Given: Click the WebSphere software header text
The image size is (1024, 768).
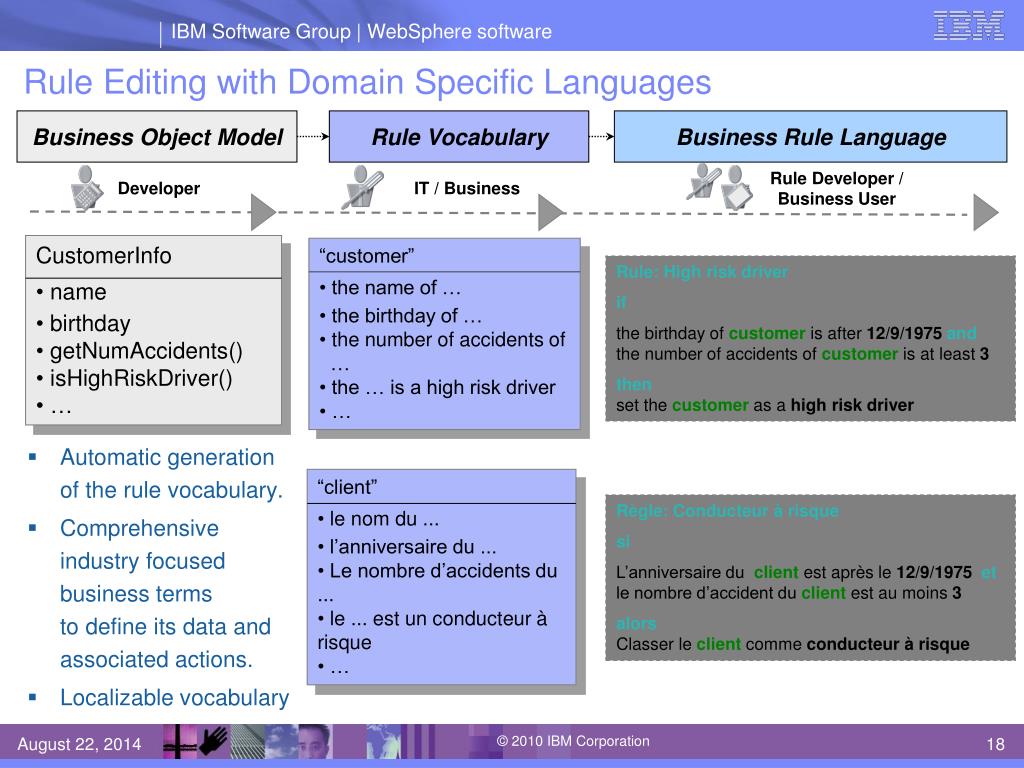Looking at the screenshot, I should point(459,31).
